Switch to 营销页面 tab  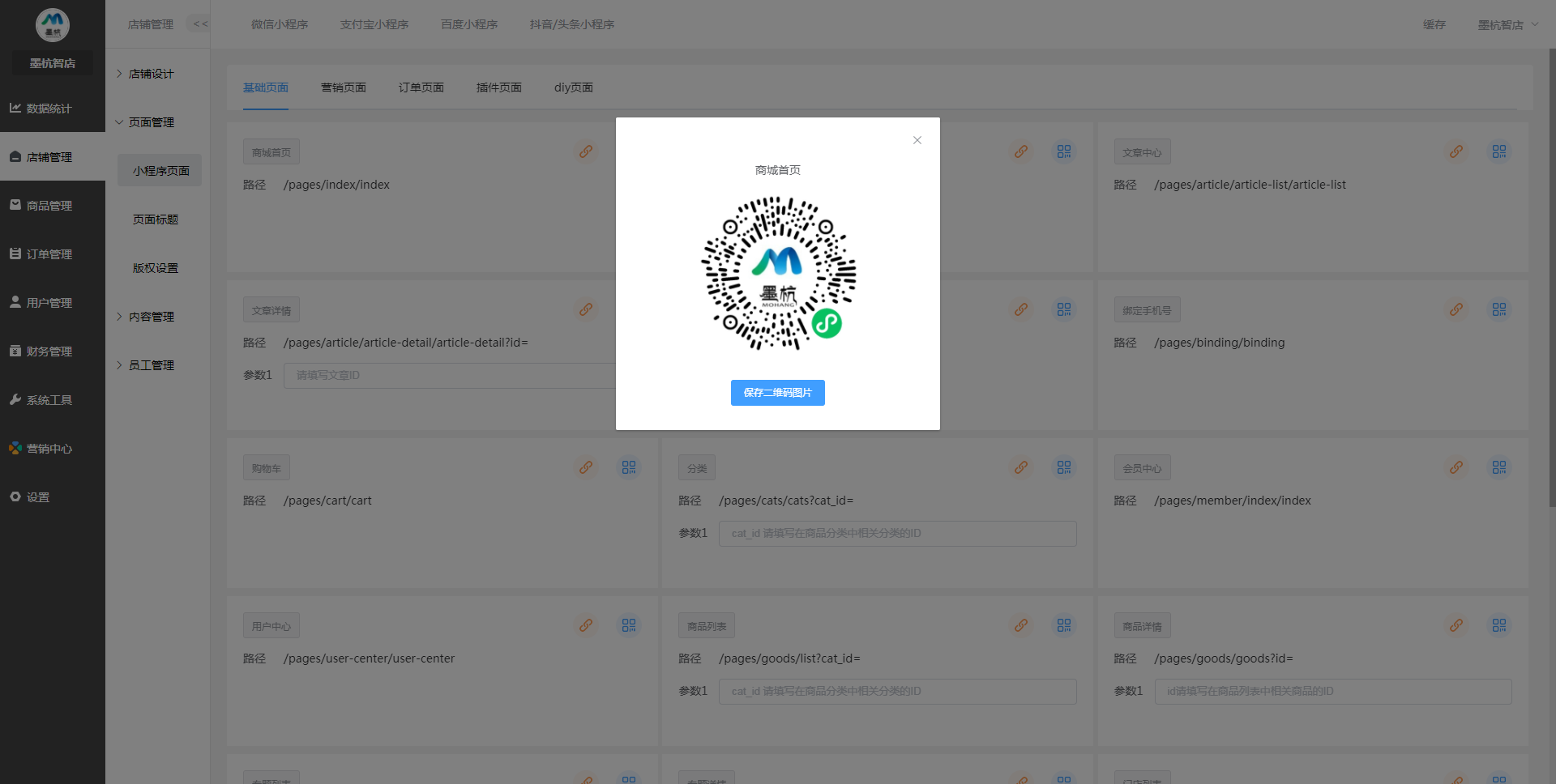click(344, 87)
